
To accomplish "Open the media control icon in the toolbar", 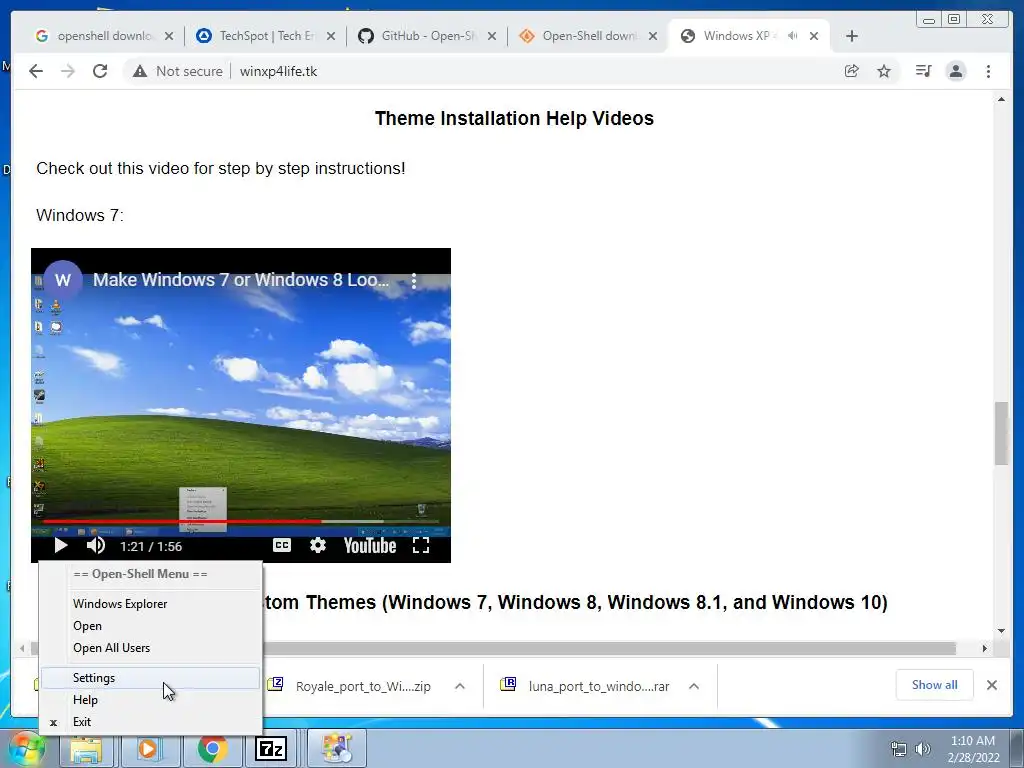I will pyautogui.click(x=923, y=71).
